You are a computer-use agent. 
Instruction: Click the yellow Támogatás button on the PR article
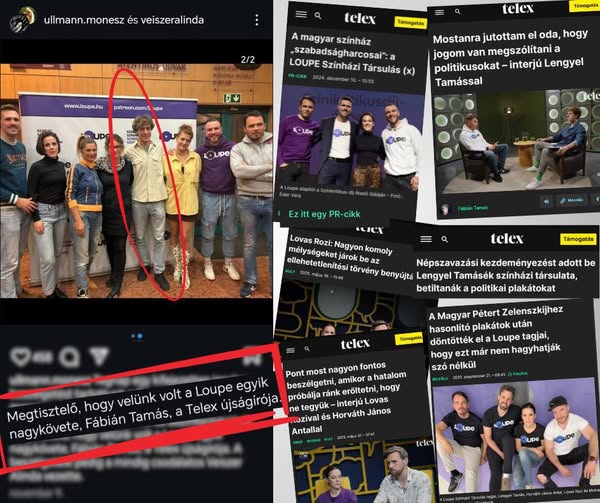[x=410, y=23]
